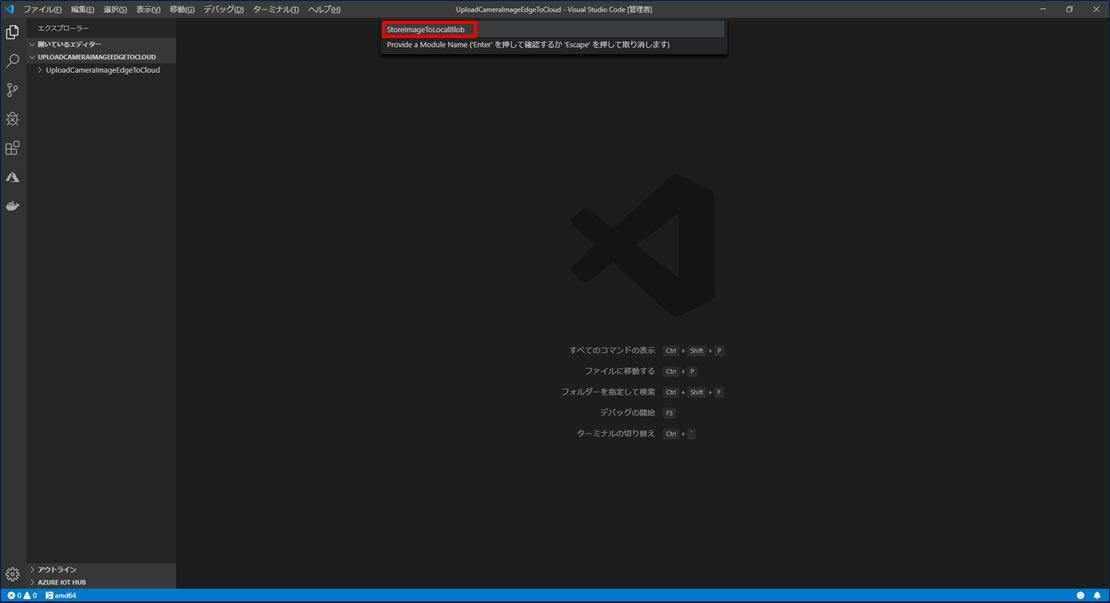The height and width of the screenshot is (603, 1110).
Task: Open the Search view
Action: point(12,60)
